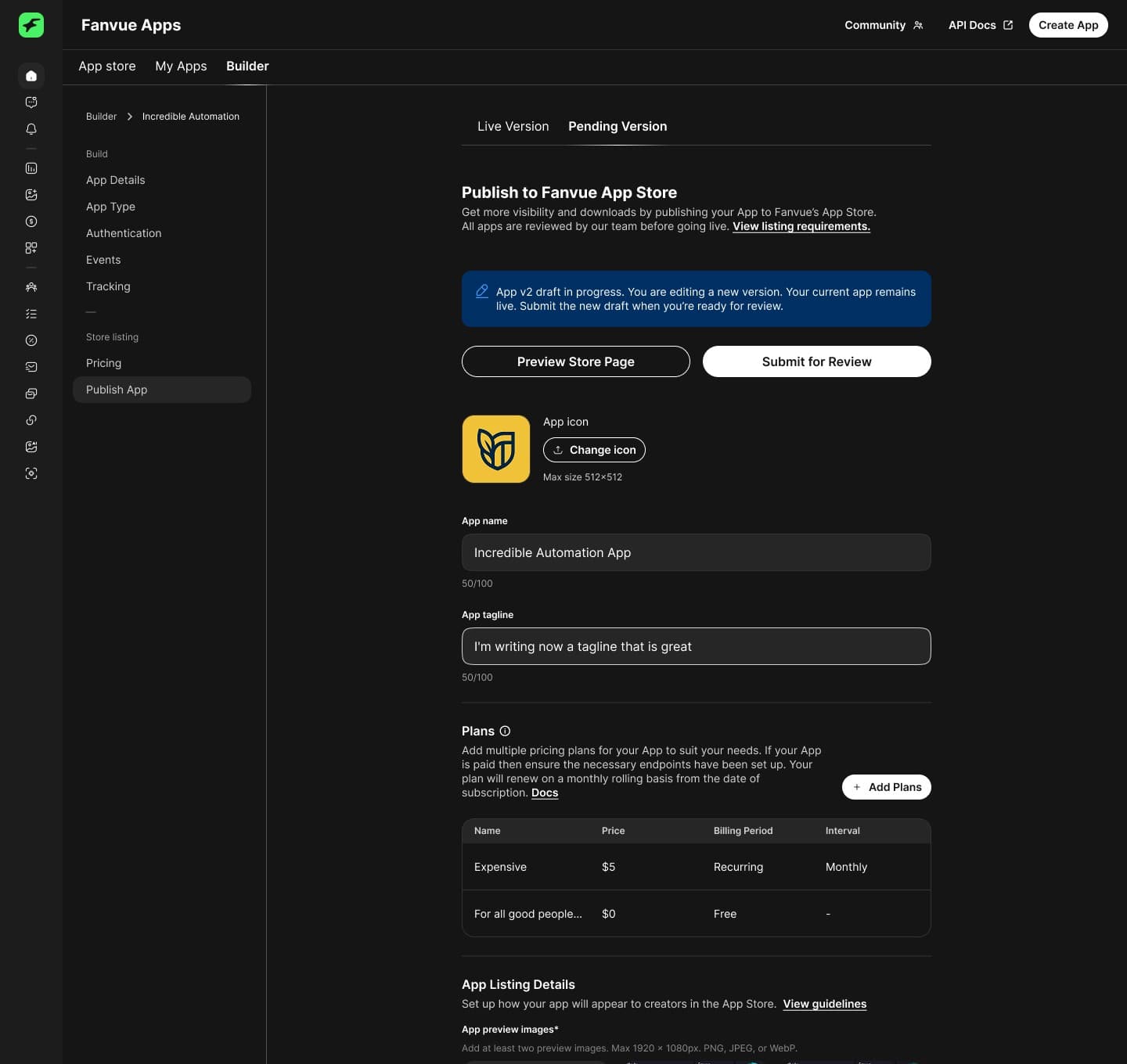Click the Plans info icon
Image resolution: width=1127 pixels, height=1064 pixels.
coord(505,731)
